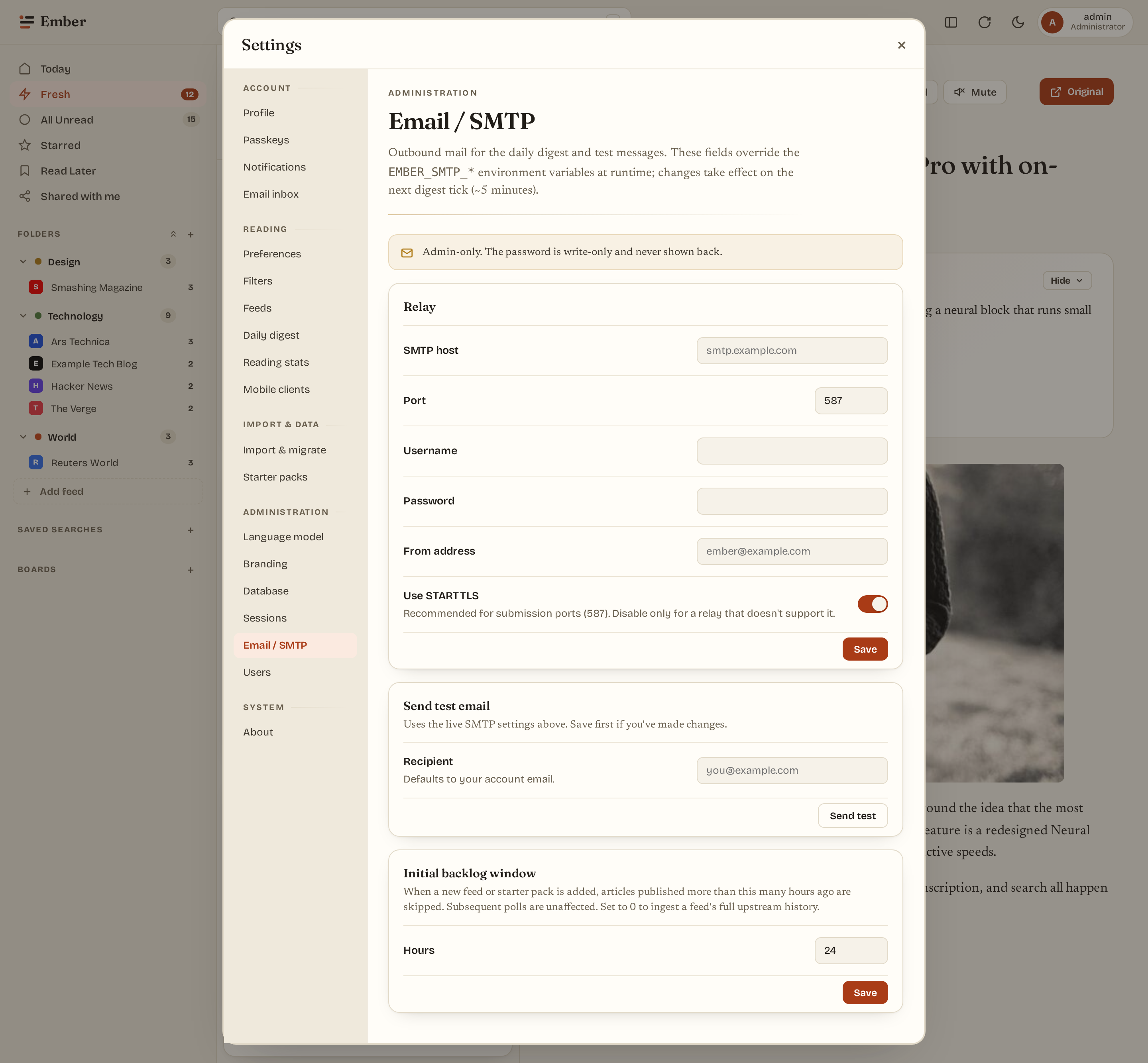
Task: Save the Initial backlog window hours
Action: pos(865,993)
